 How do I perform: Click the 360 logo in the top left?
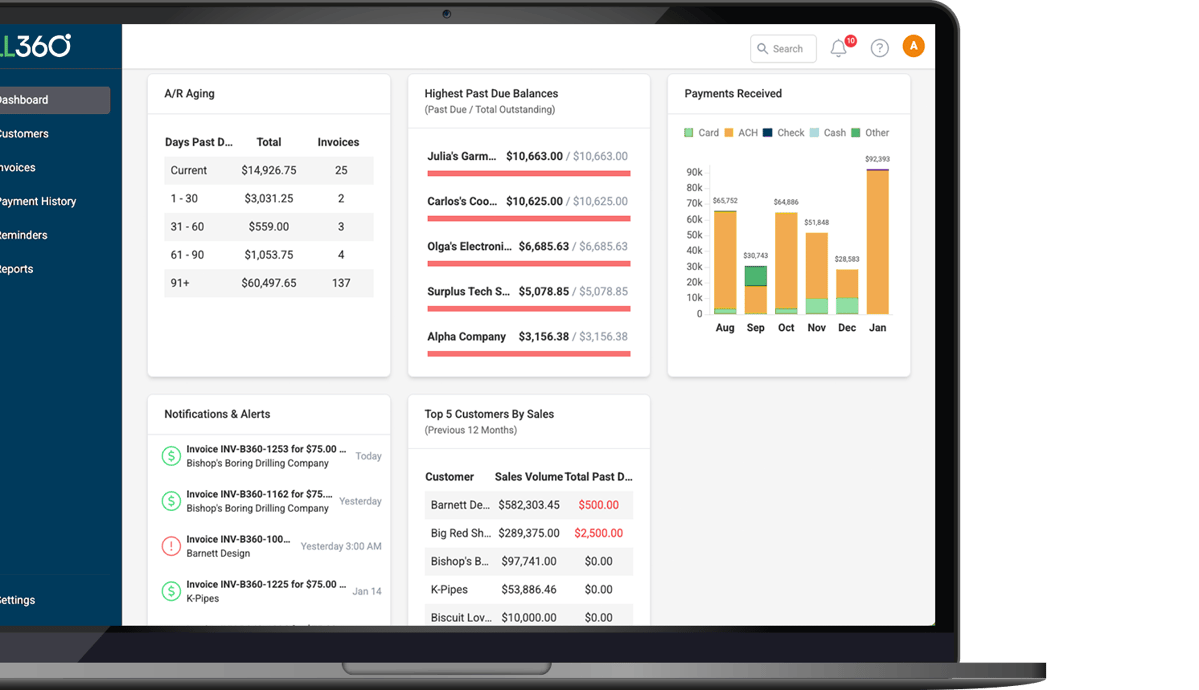pos(35,45)
